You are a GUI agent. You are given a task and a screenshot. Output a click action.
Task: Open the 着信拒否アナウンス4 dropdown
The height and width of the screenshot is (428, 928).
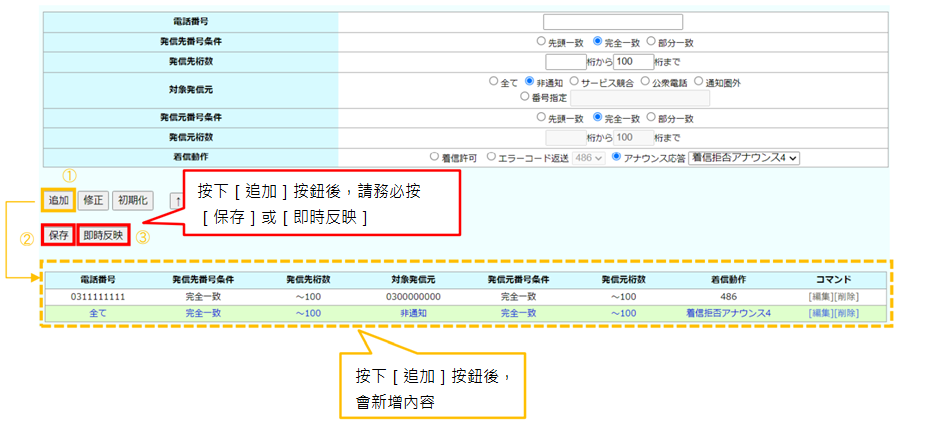(744, 157)
